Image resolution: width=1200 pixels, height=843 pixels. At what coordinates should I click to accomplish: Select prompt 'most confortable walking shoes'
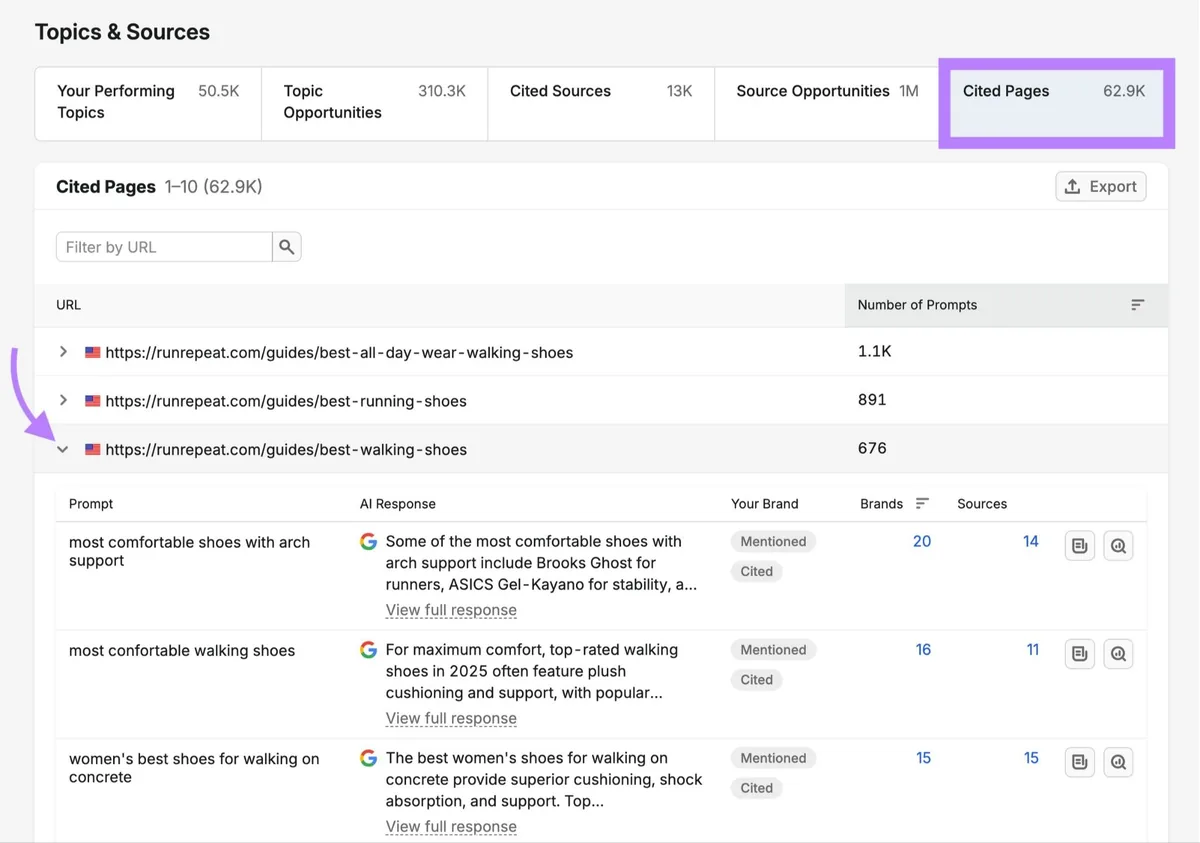coord(182,651)
